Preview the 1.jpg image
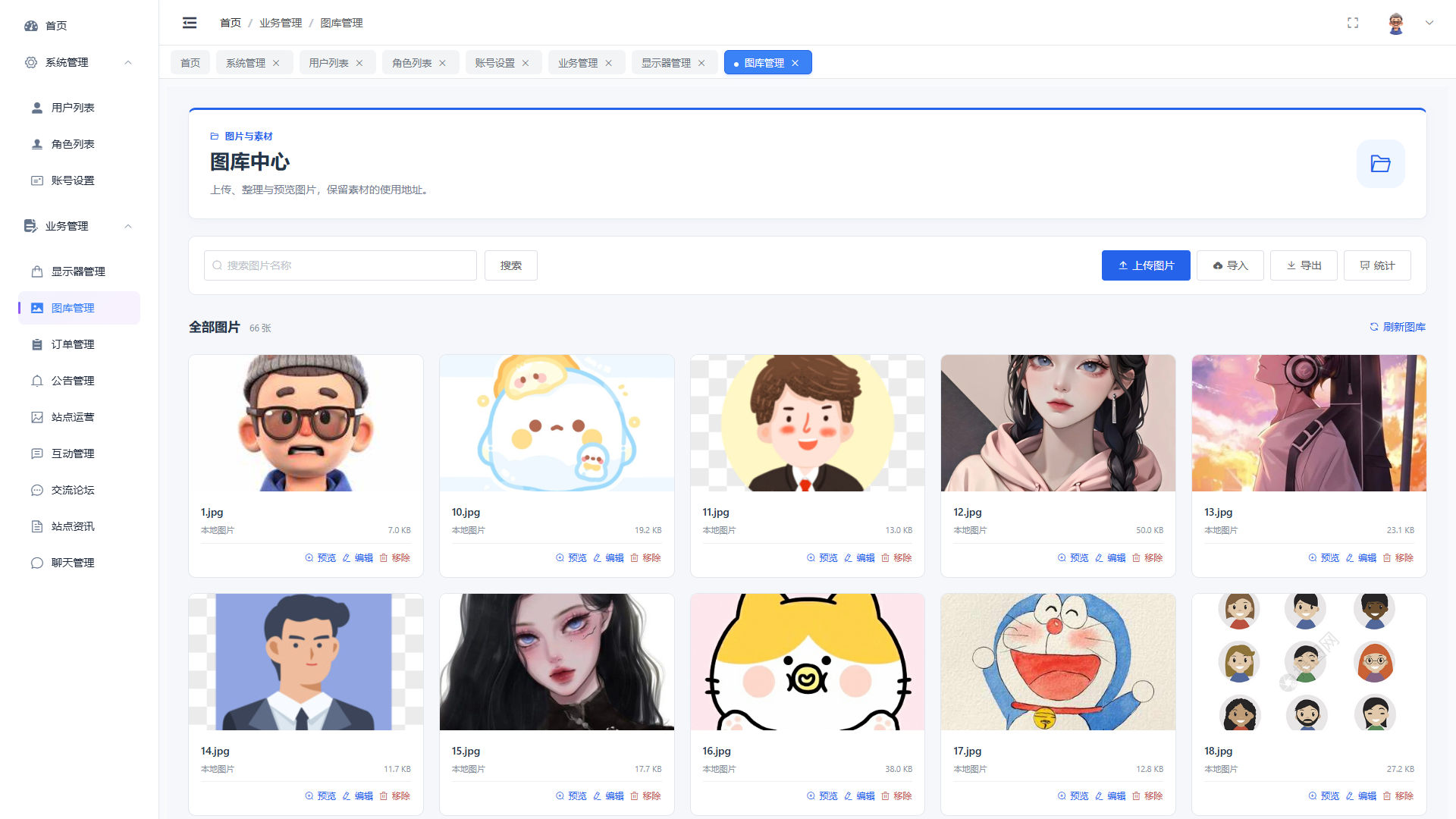This screenshot has width=1456, height=819. click(320, 558)
